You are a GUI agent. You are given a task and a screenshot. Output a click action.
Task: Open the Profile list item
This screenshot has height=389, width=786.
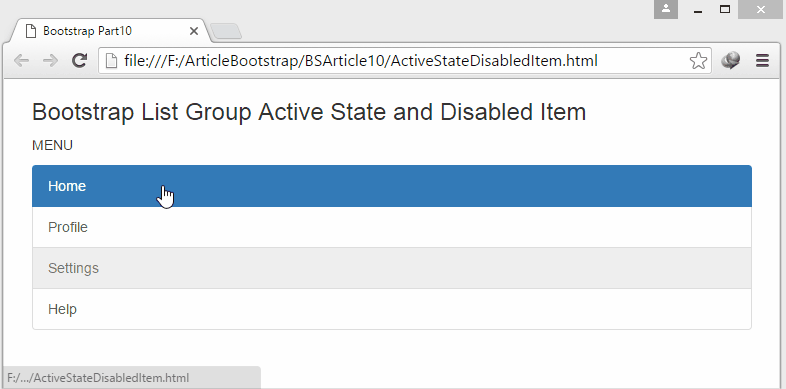(x=392, y=227)
